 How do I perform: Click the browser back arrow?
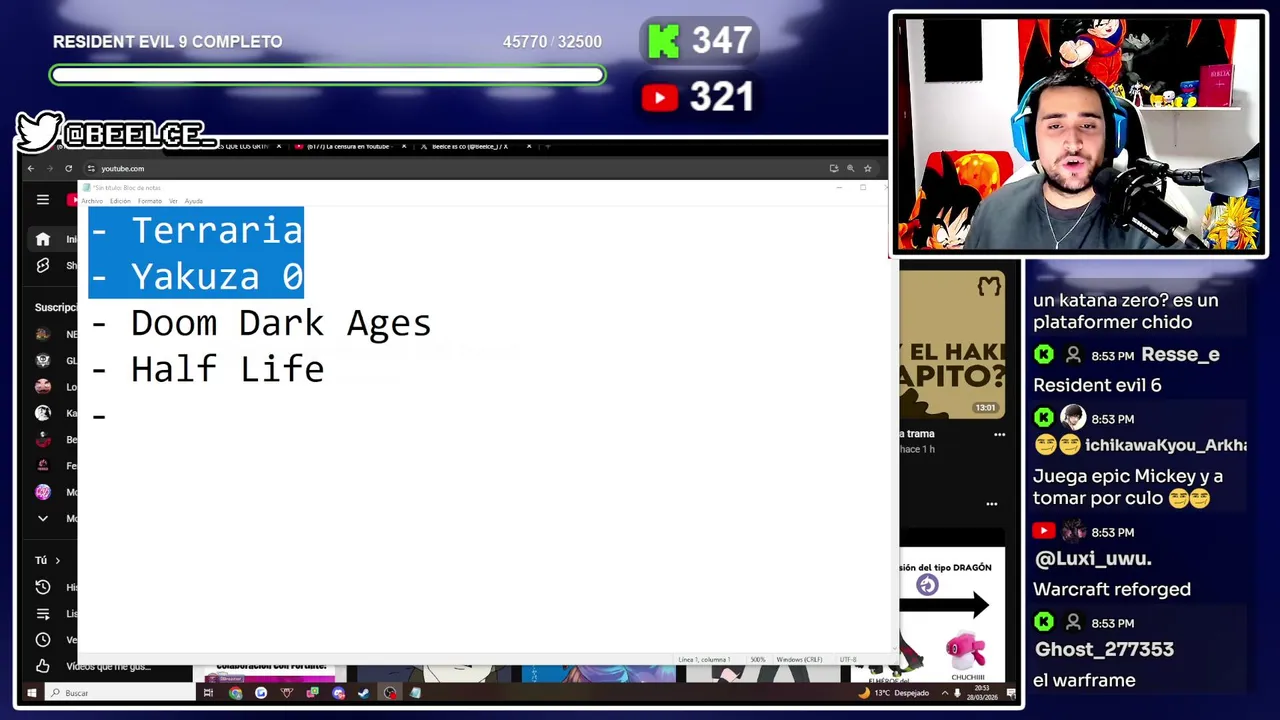(x=31, y=168)
